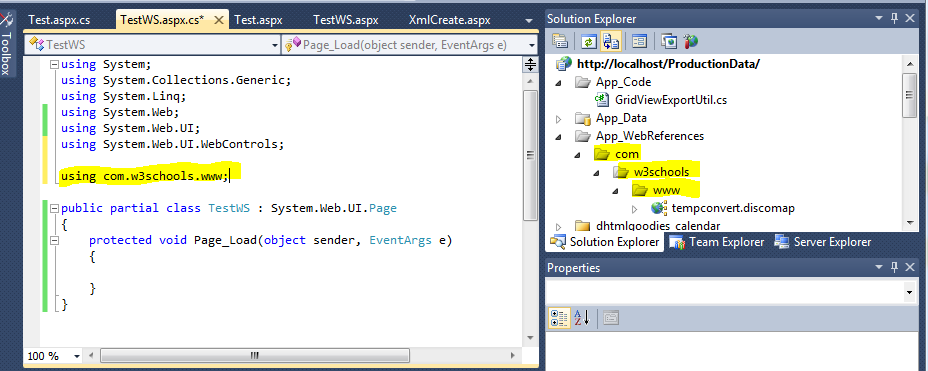The width and height of the screenshot is (928, 371).
Task: Click the View Designer toolbar icon
Action: point(639,41)
